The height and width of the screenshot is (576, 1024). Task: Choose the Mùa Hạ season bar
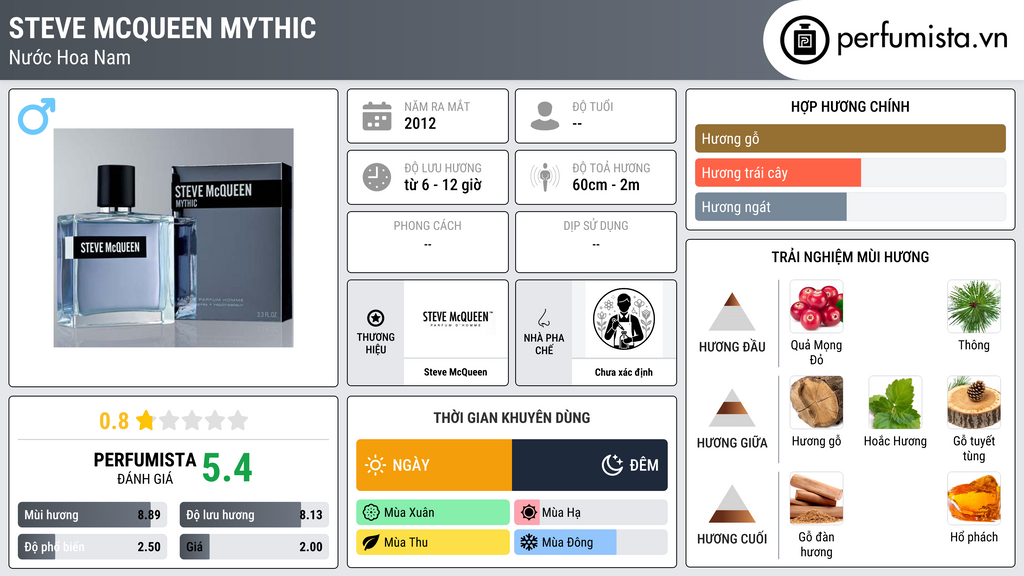pyautogui.click(x=591, y=513)
